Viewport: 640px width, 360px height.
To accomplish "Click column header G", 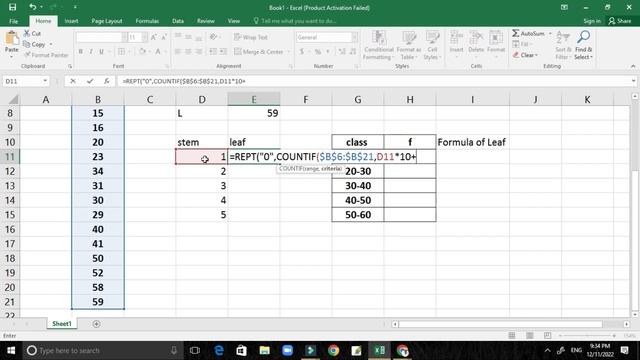I will click(358, 99).
